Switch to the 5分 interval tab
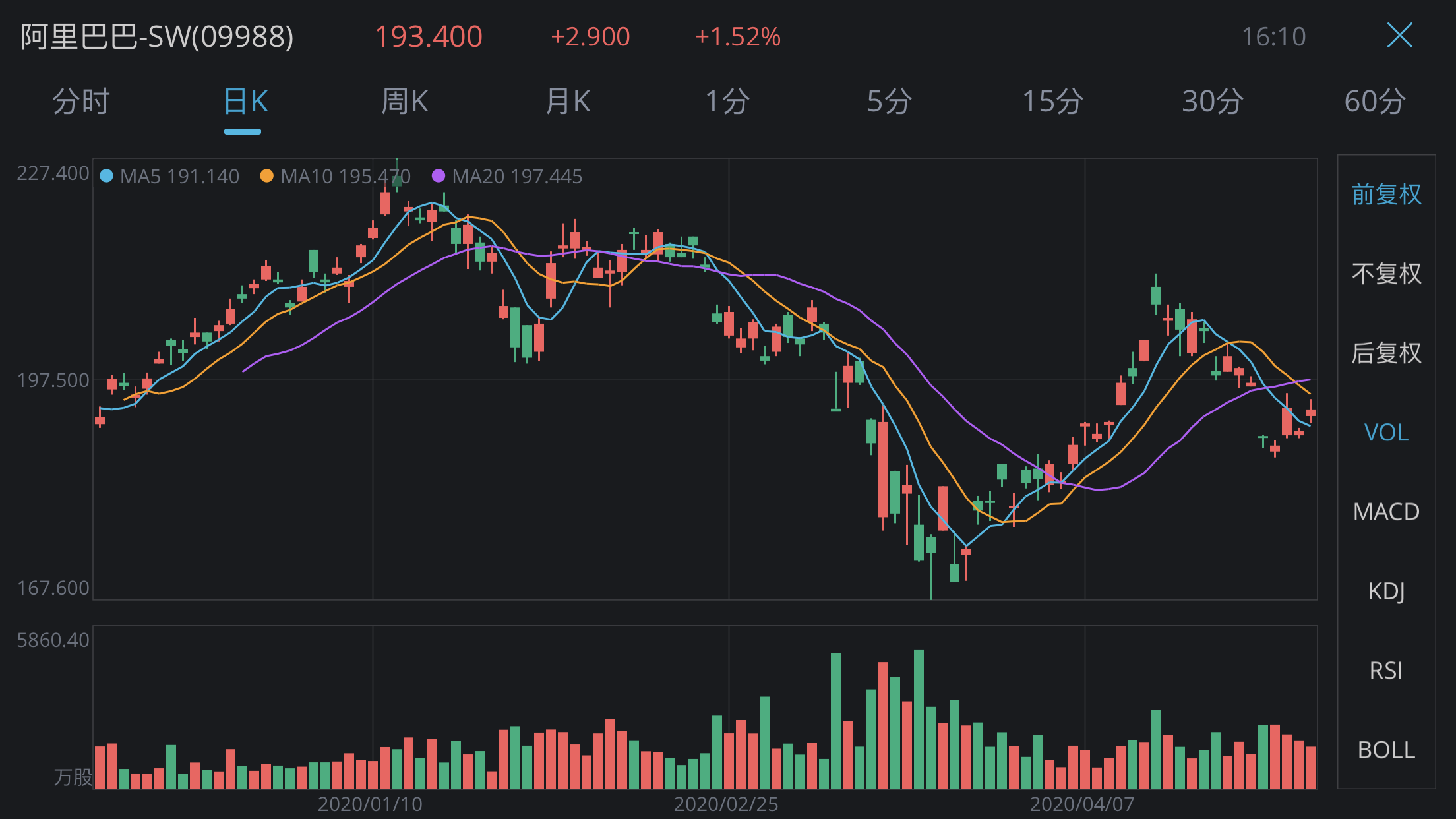 coord(890,102)
